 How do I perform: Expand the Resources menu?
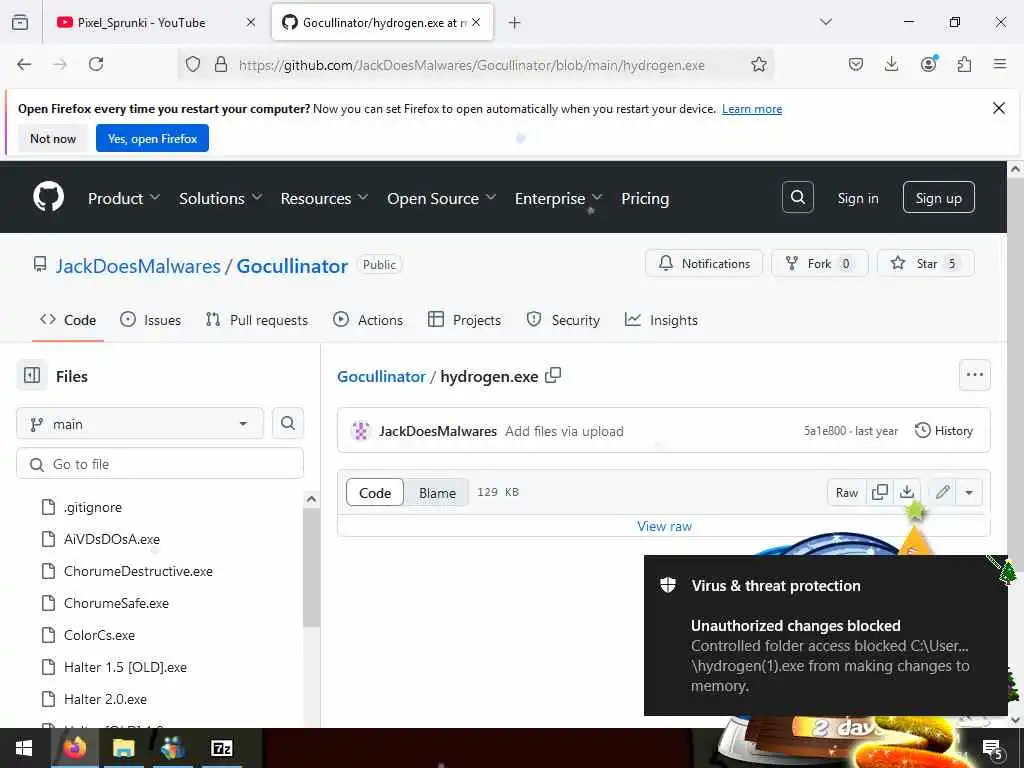click(x=324, y=198)
